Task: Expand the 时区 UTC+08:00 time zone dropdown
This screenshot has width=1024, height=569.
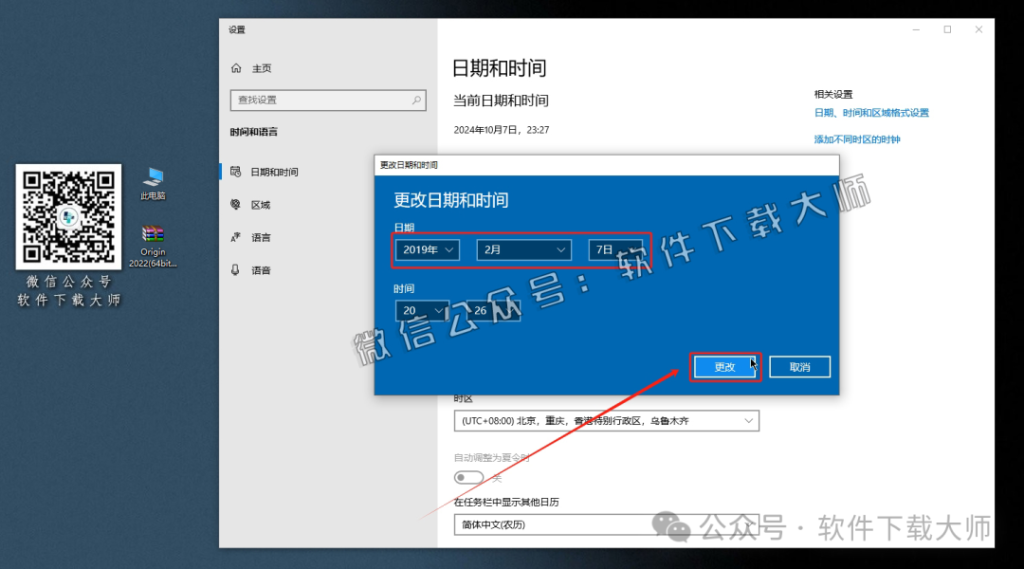Action: (607, 421)
